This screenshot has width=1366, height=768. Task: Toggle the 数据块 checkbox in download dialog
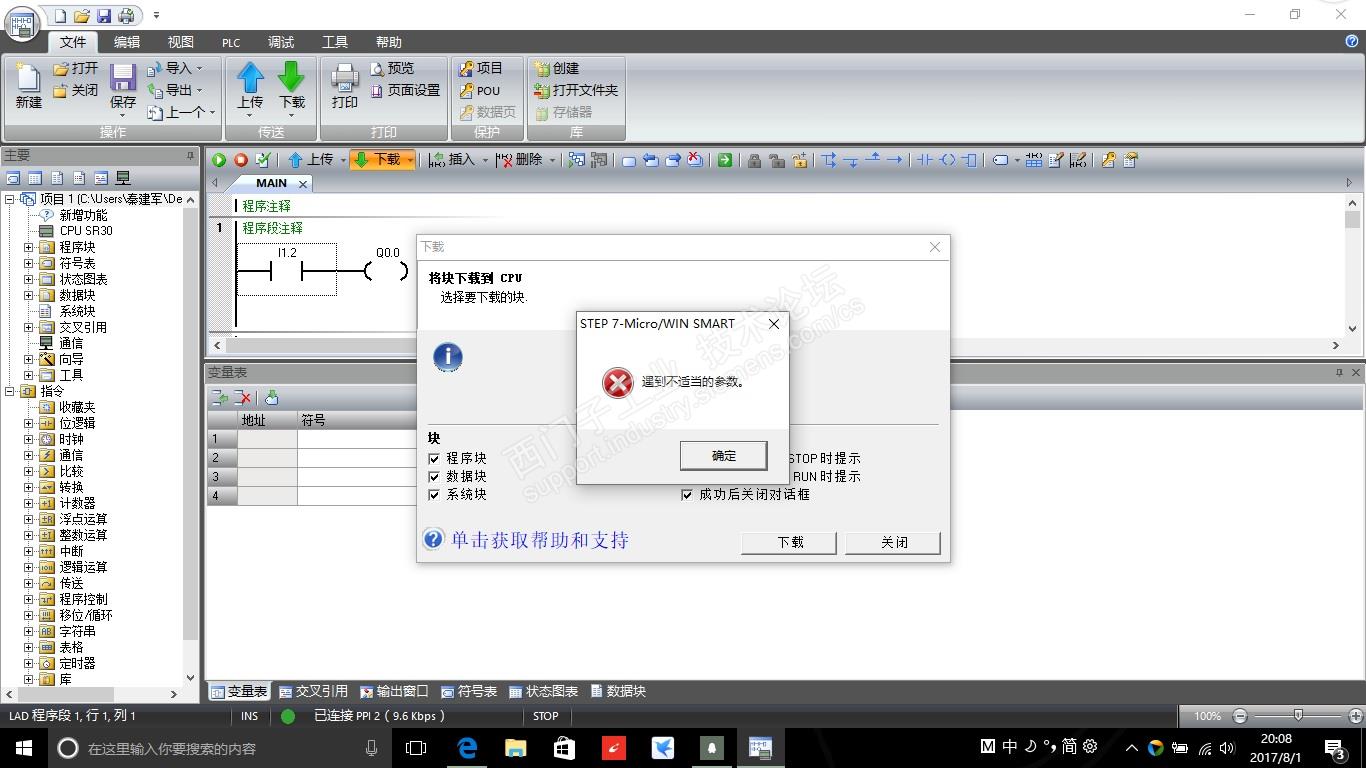(434, 476)
